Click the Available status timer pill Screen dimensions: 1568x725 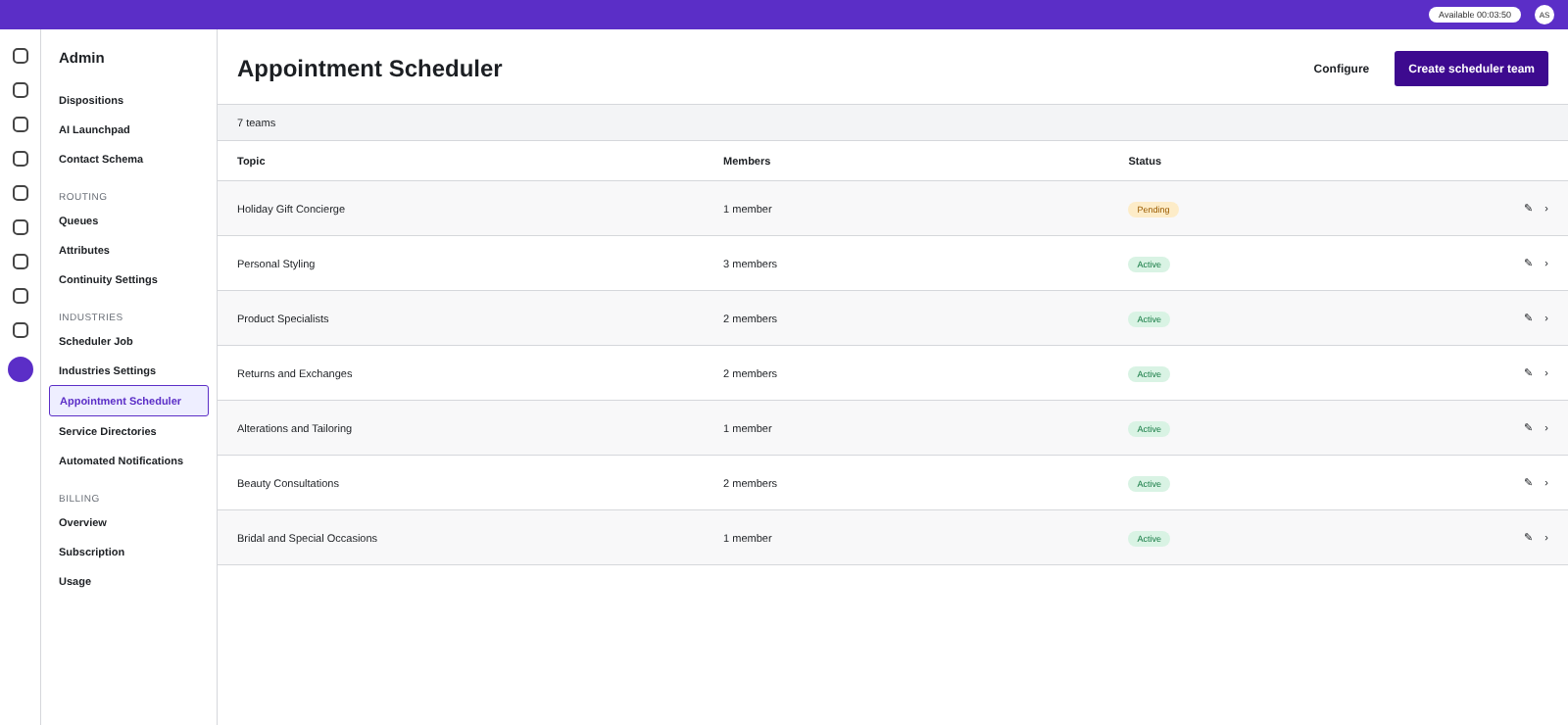point(1475,15)
